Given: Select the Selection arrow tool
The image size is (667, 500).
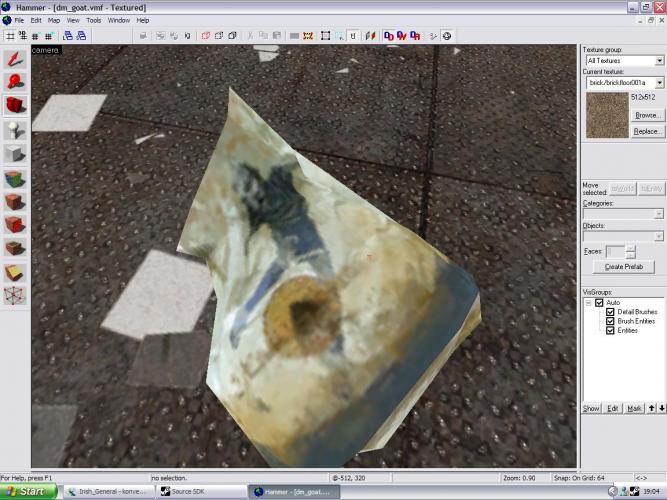Looking at the screenshot, I should click(15, 59).
